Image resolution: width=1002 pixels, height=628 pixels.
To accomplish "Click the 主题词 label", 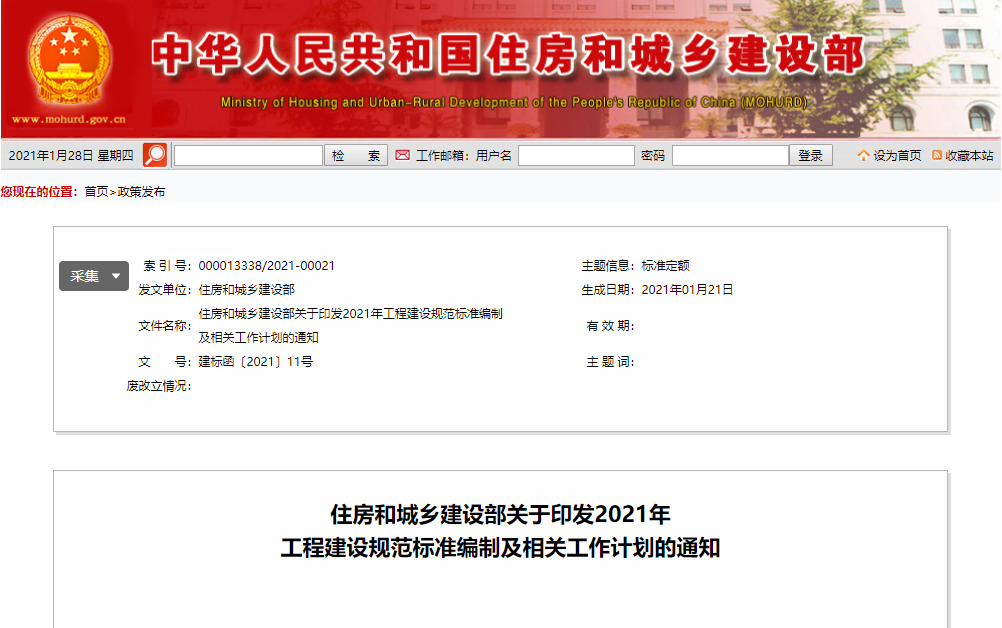I will pos(610,362).
